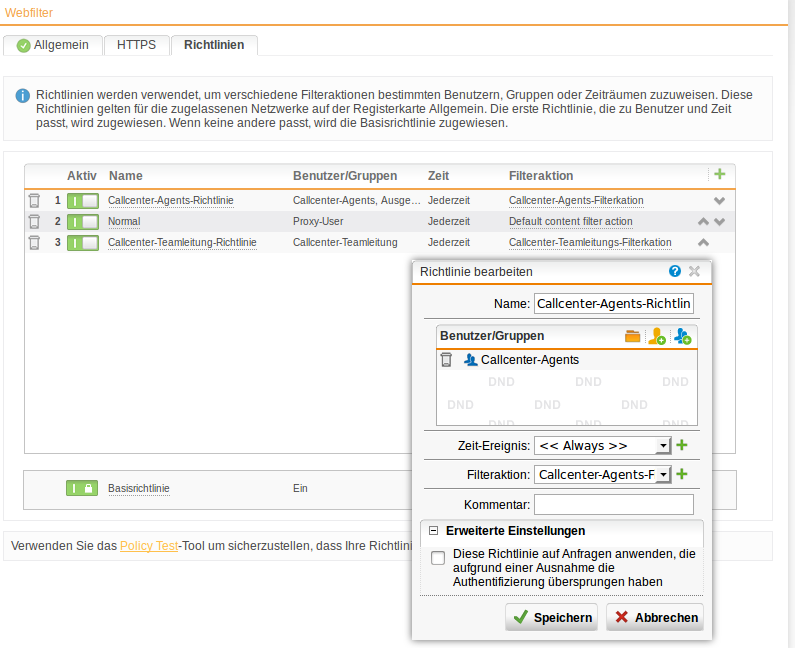Toggle active switch for Callcenter-Agents-Richtlinie
Screen dimensions: 795x648
coord(83,200)
